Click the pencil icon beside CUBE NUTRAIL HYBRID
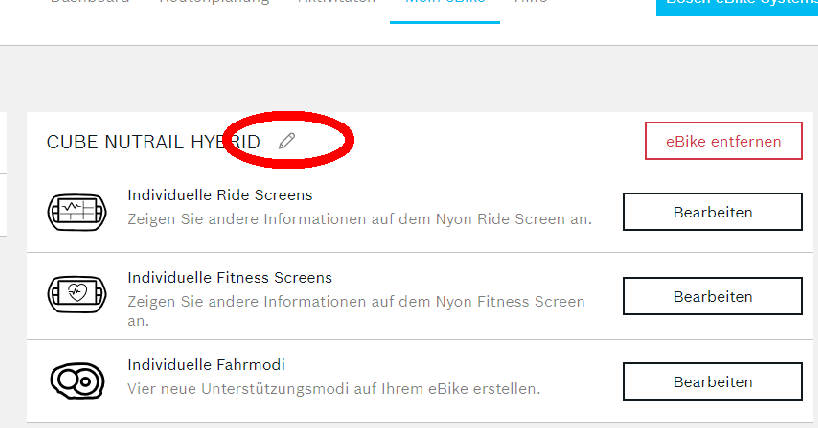The height and width of the screenshot is (428, 818). [288, 141]
